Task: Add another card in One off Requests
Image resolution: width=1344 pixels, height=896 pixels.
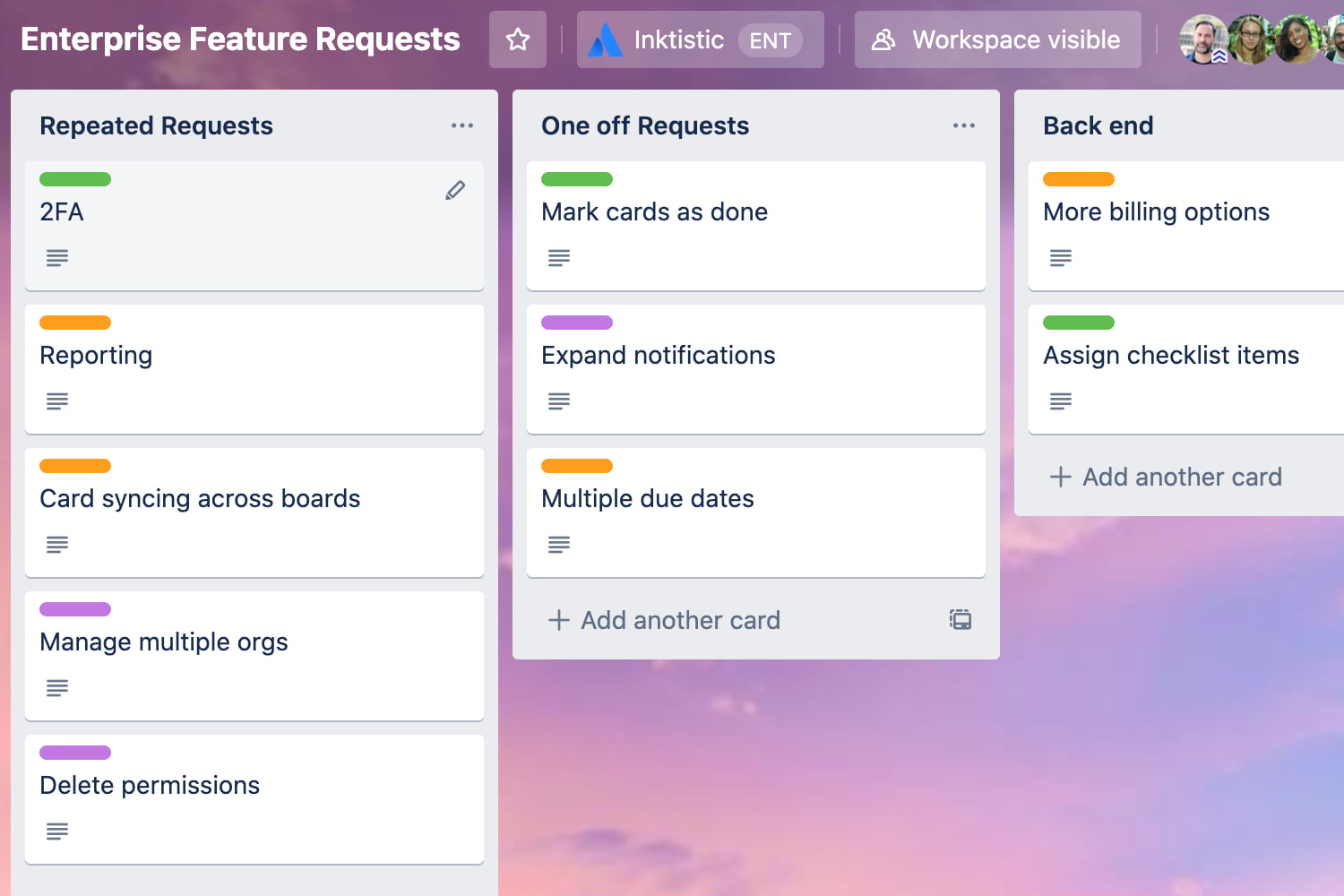Action: coord(663,619)
